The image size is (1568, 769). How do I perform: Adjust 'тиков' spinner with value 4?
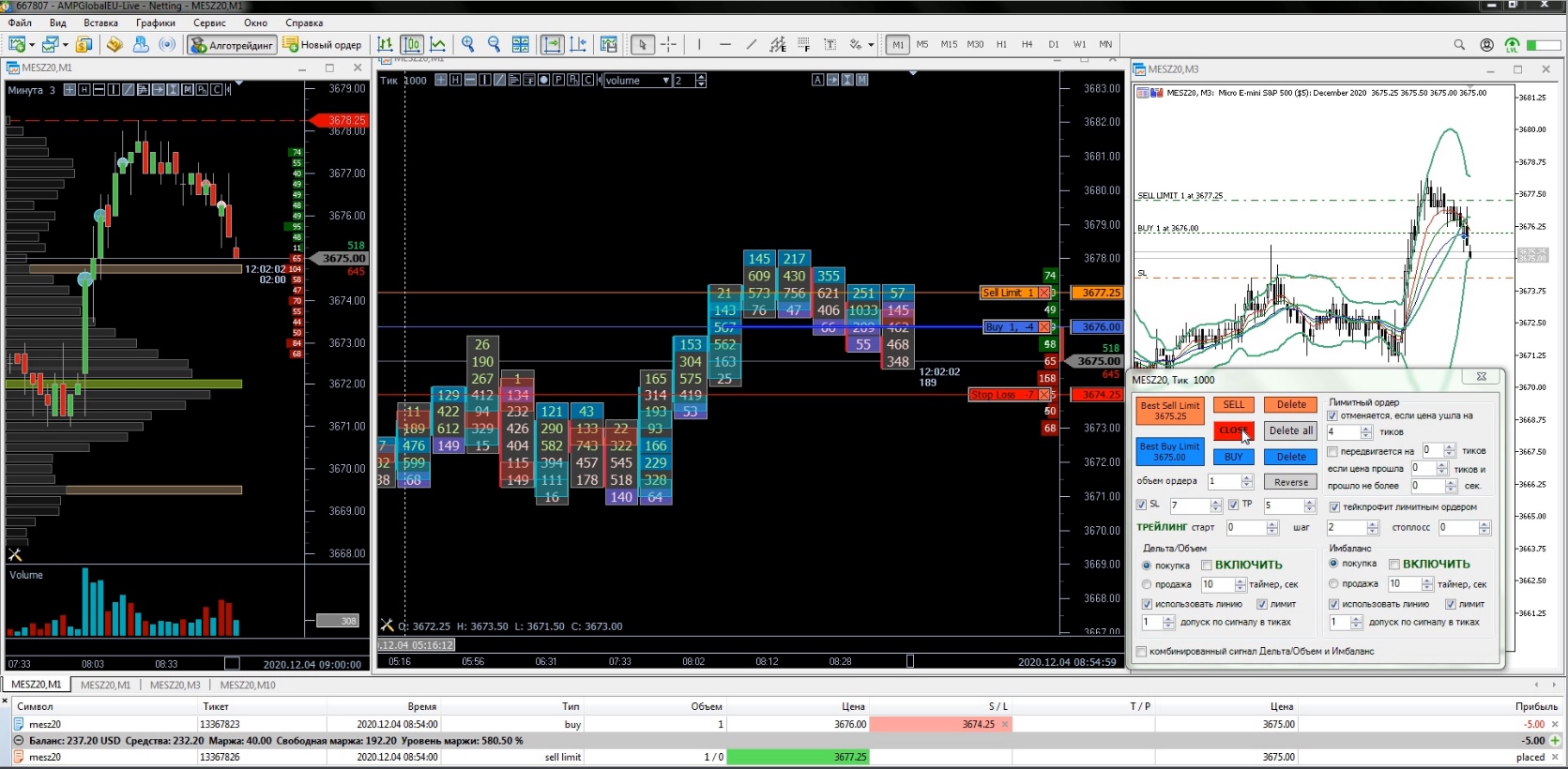(1366, 432)
